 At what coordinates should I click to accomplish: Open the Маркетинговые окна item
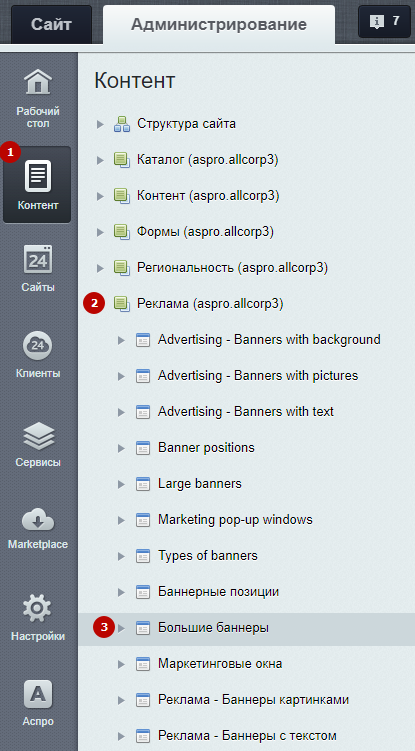[x=220, y=664]
